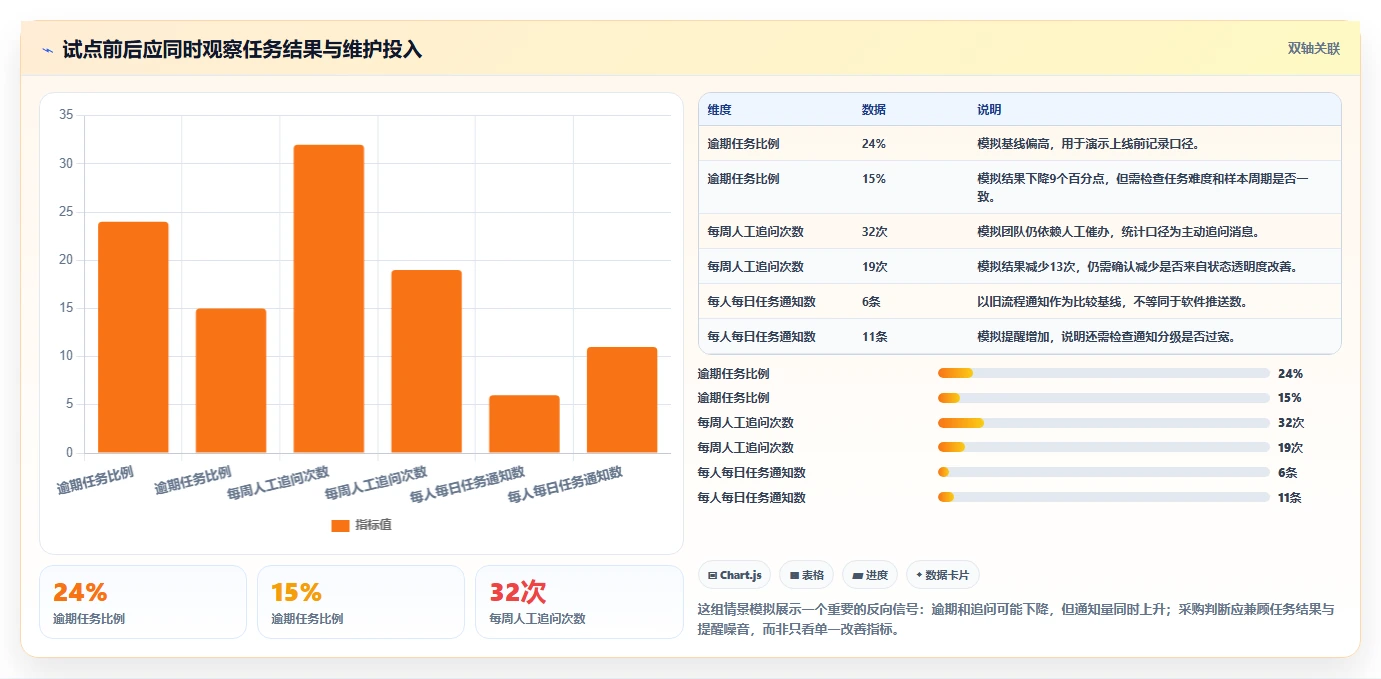Select the 表格 chip
The image size is (1381, 679).
(807, 575)
